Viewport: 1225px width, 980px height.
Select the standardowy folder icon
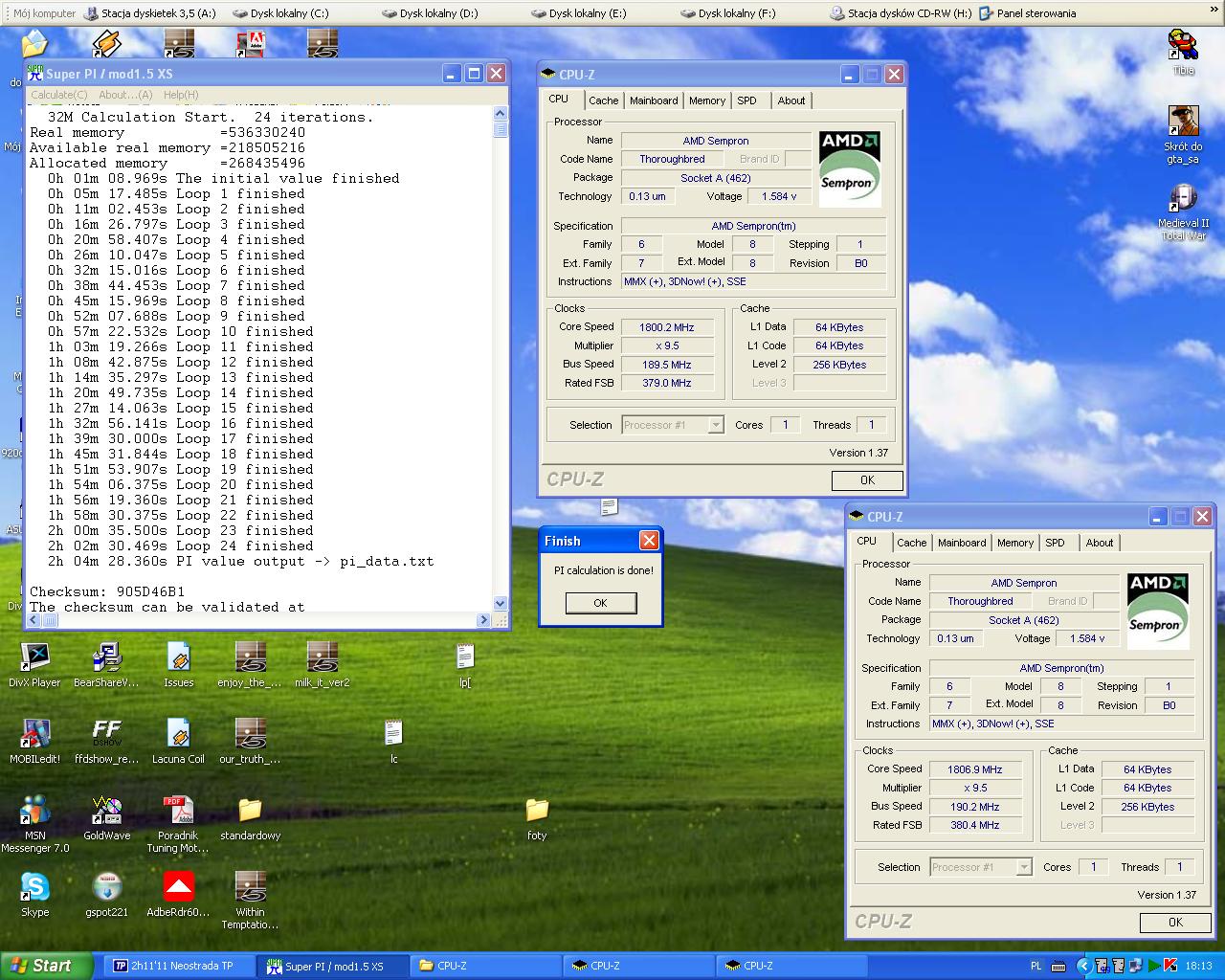pyautogui.click(x=250, y=817)
